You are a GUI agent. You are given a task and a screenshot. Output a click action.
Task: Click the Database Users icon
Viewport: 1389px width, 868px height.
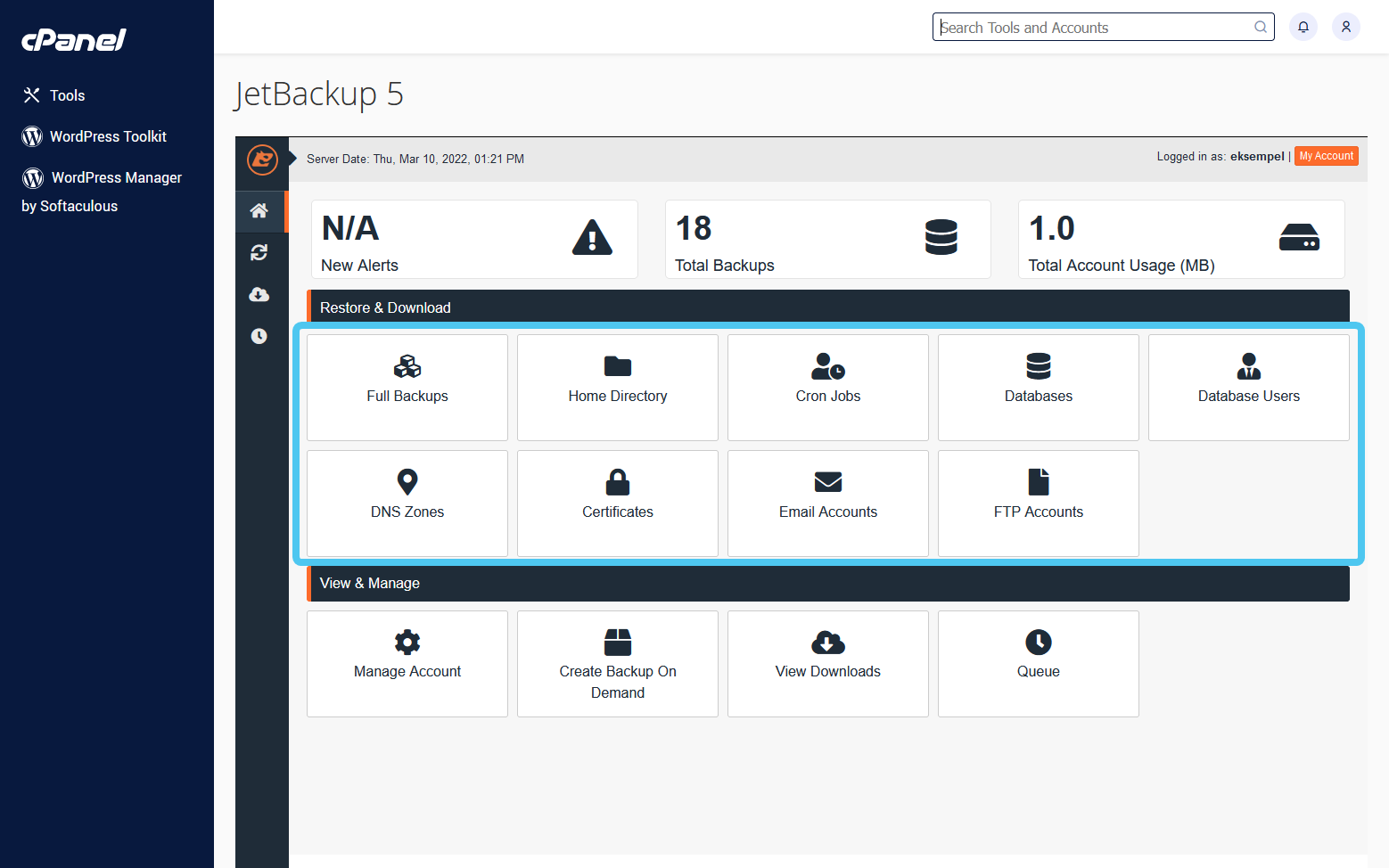tap(1248, 387)
